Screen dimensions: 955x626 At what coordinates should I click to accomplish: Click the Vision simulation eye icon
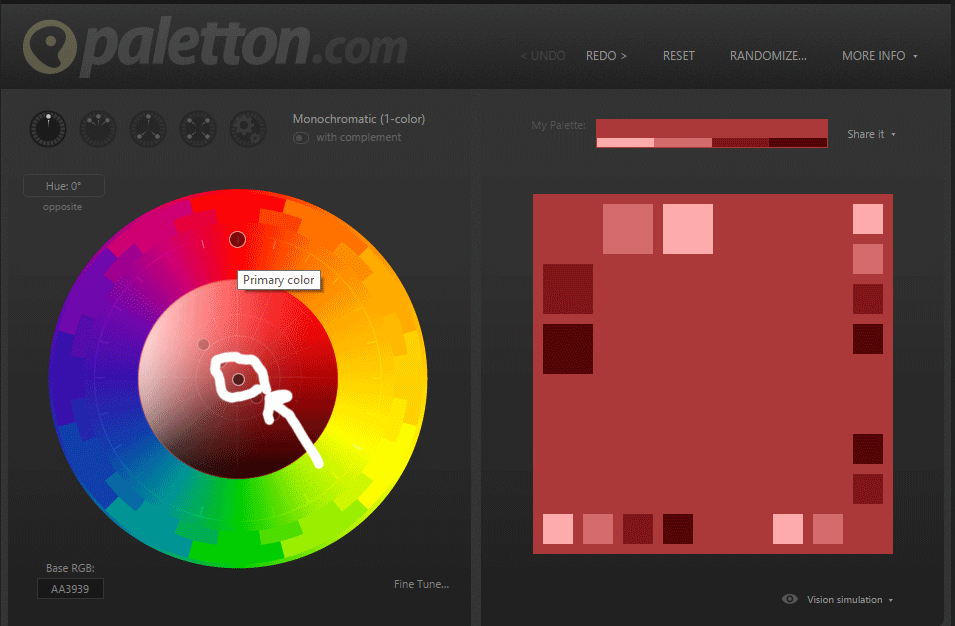[790, 599]
